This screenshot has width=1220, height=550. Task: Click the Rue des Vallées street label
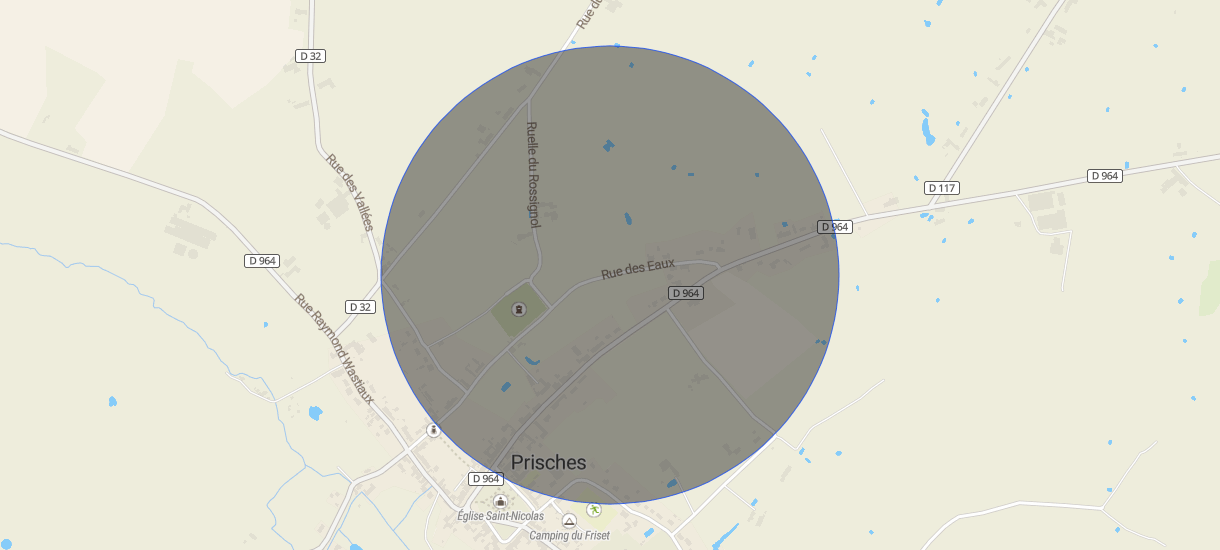coord(350,192)
